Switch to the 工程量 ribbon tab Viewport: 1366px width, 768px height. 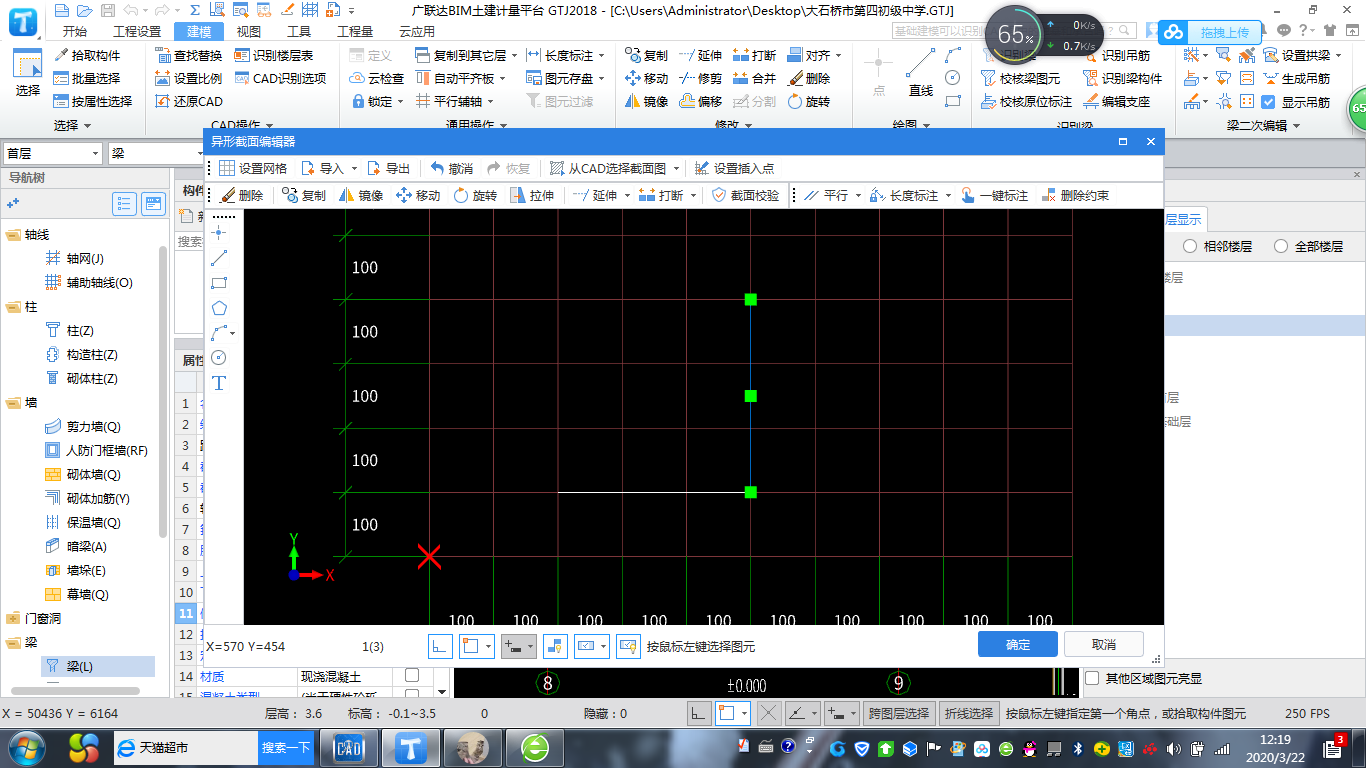(355, 31)
